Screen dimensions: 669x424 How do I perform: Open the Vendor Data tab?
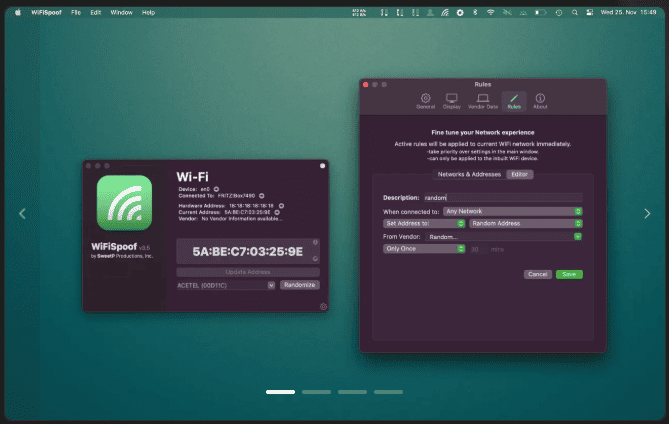point(483,102)
